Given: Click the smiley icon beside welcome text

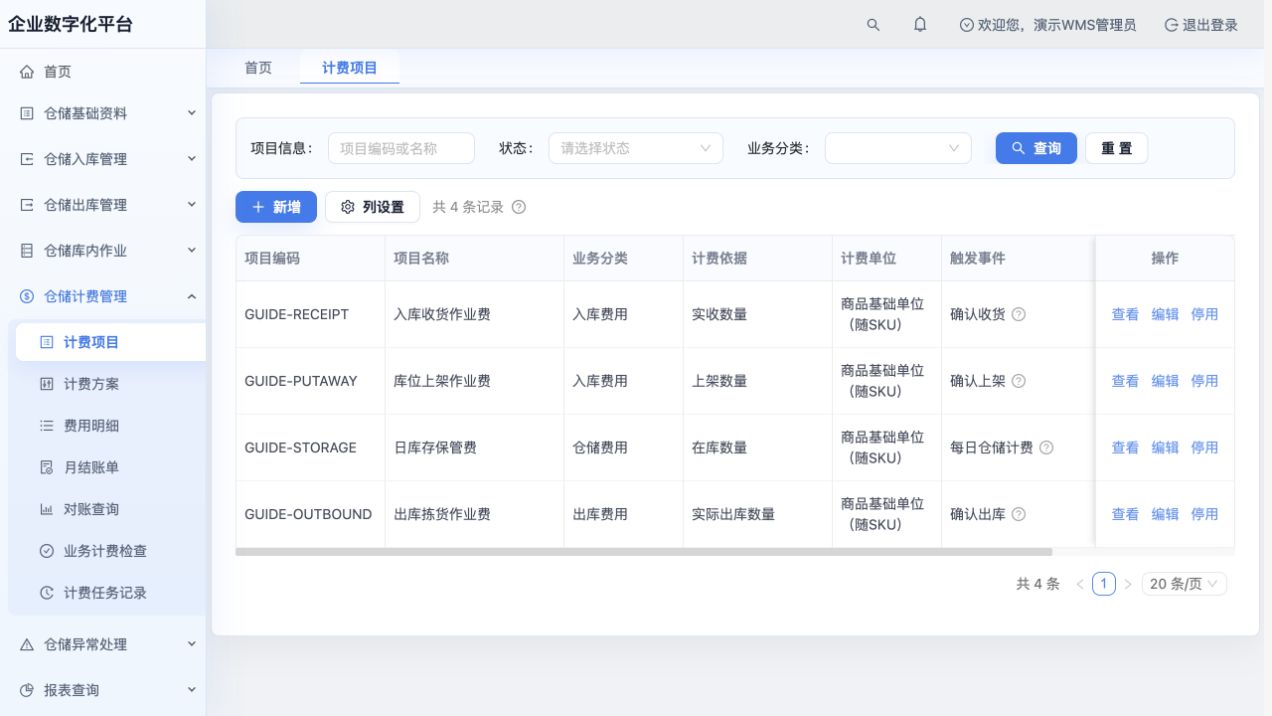Looking at the screenshot, I should (x=966, y=25).
